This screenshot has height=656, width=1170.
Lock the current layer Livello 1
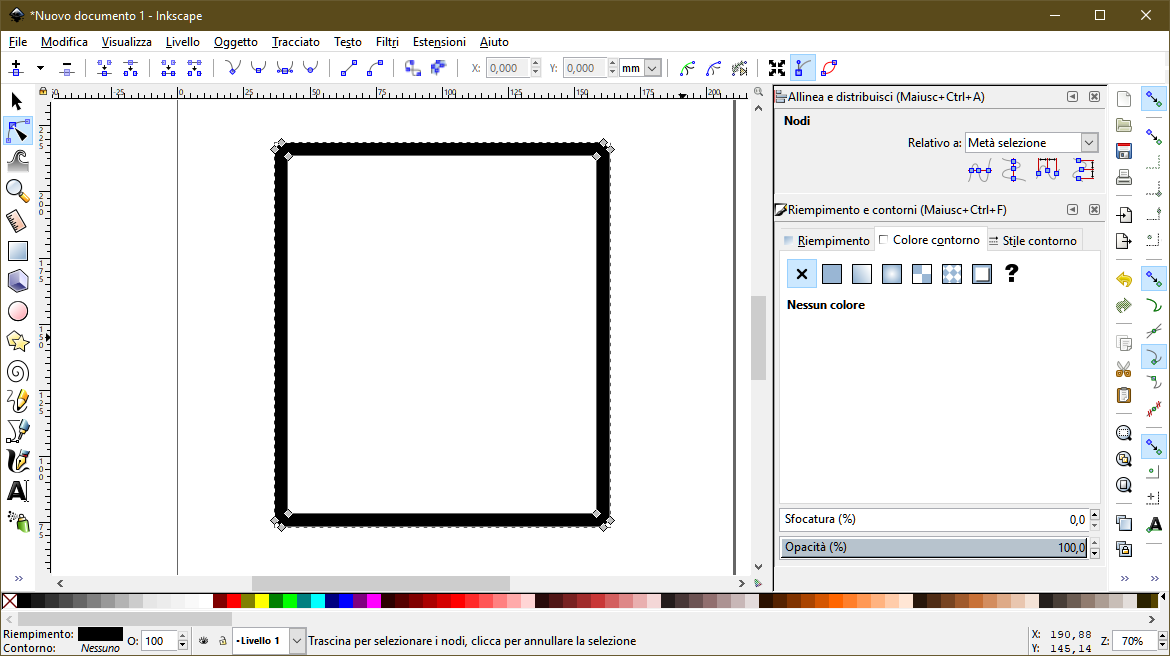tap(222, 640)
